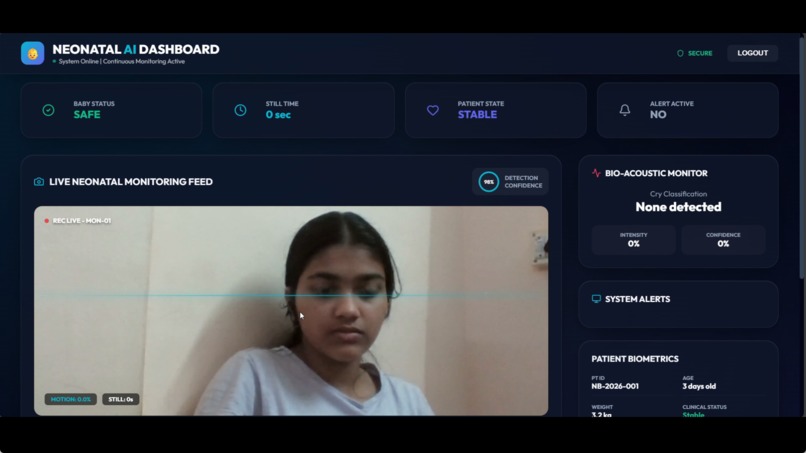Click the "None detected" cry classification
The height and width of the screenshot is (453, 806).
pyautogui.click(x=679, y=207)
